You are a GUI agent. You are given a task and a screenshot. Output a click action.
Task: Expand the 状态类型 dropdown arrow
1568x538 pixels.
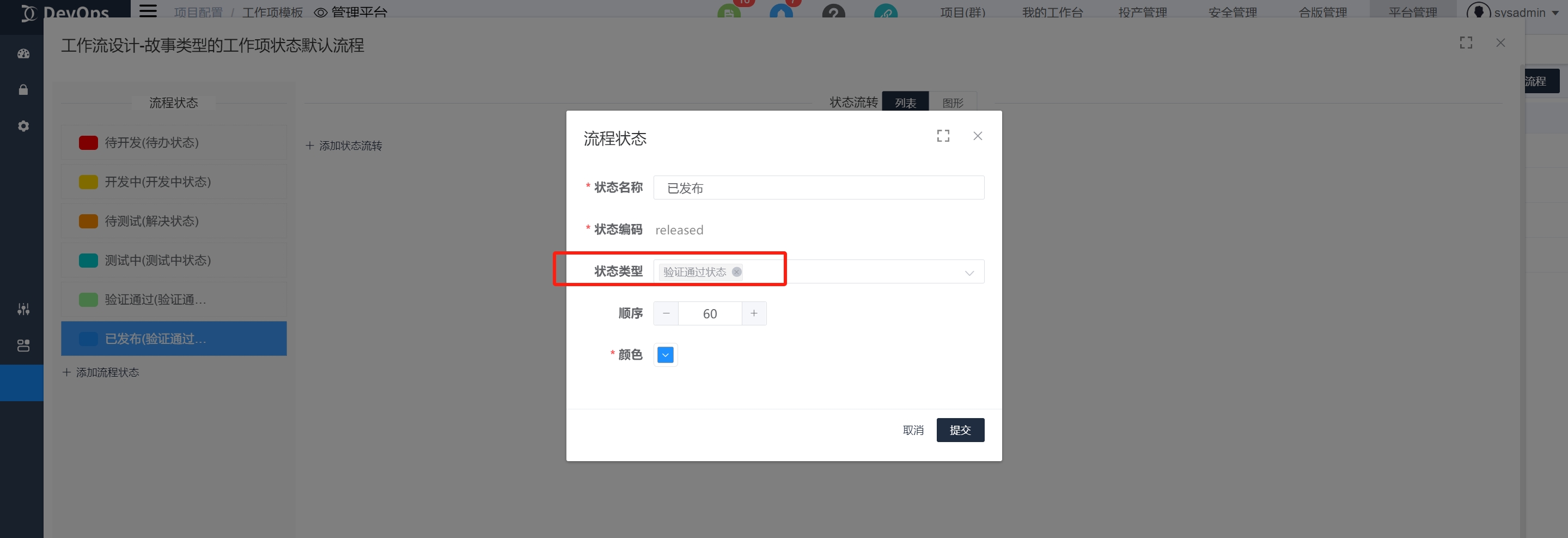tap(969, 273)
